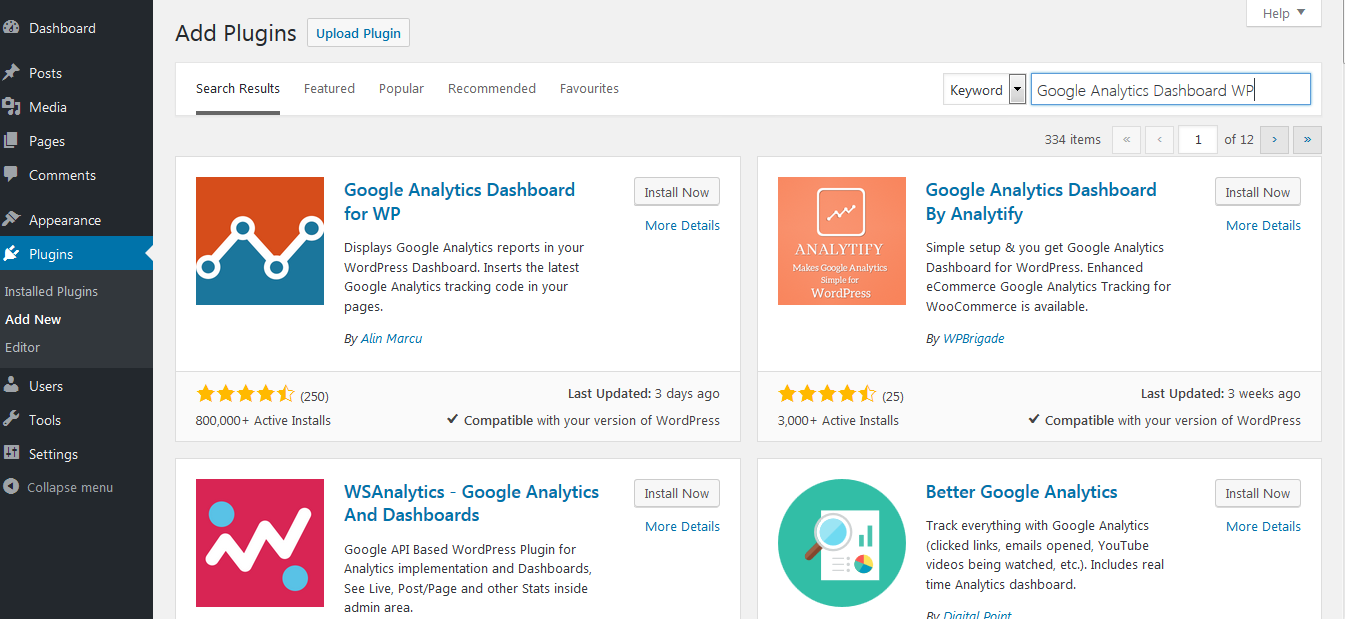Screen dimensions: 1345x619
Task: Go to previous page of results
Action: (x=1160, y=139)
